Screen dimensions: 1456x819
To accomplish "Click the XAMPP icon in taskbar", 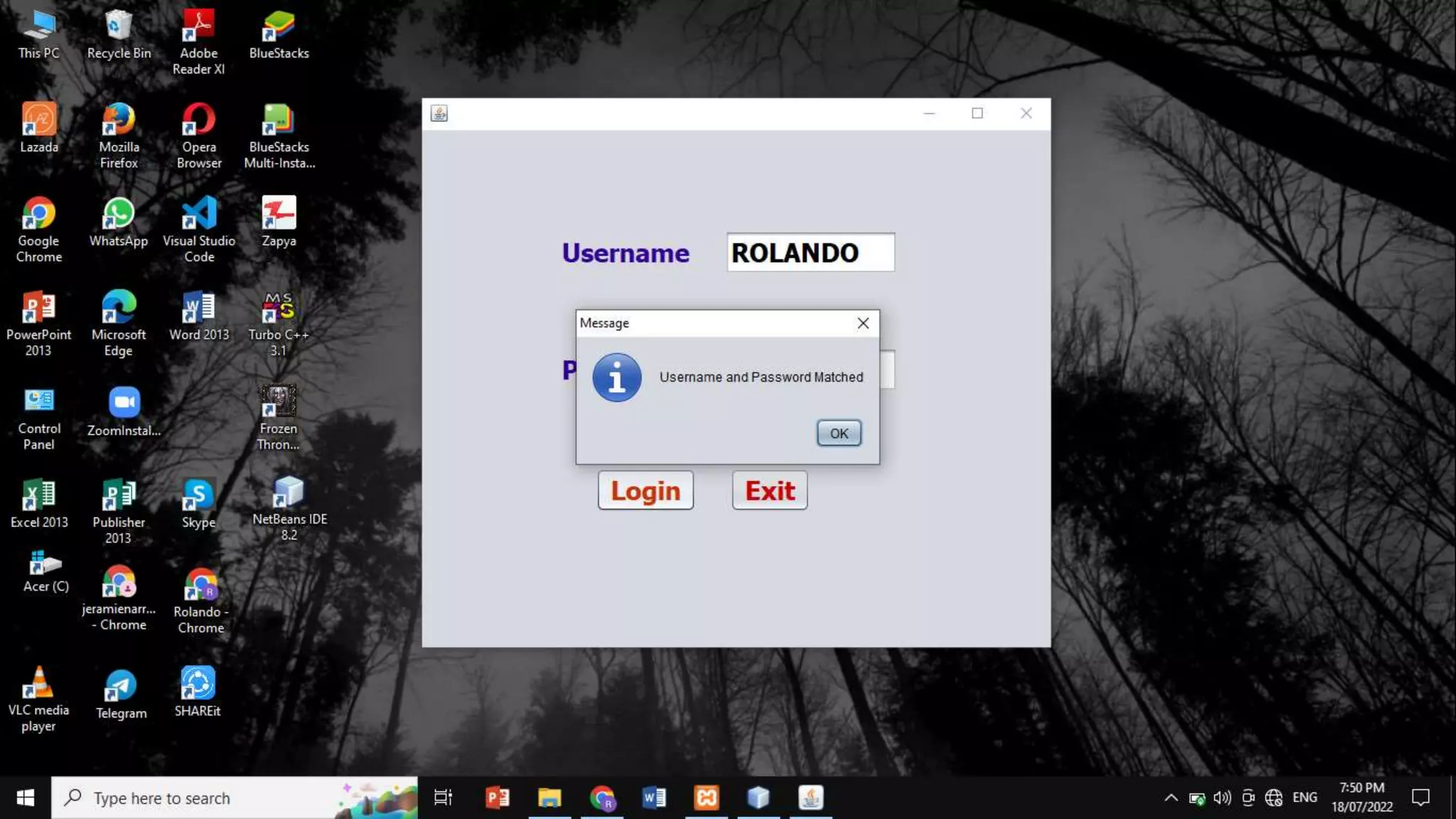I will 706,798.
